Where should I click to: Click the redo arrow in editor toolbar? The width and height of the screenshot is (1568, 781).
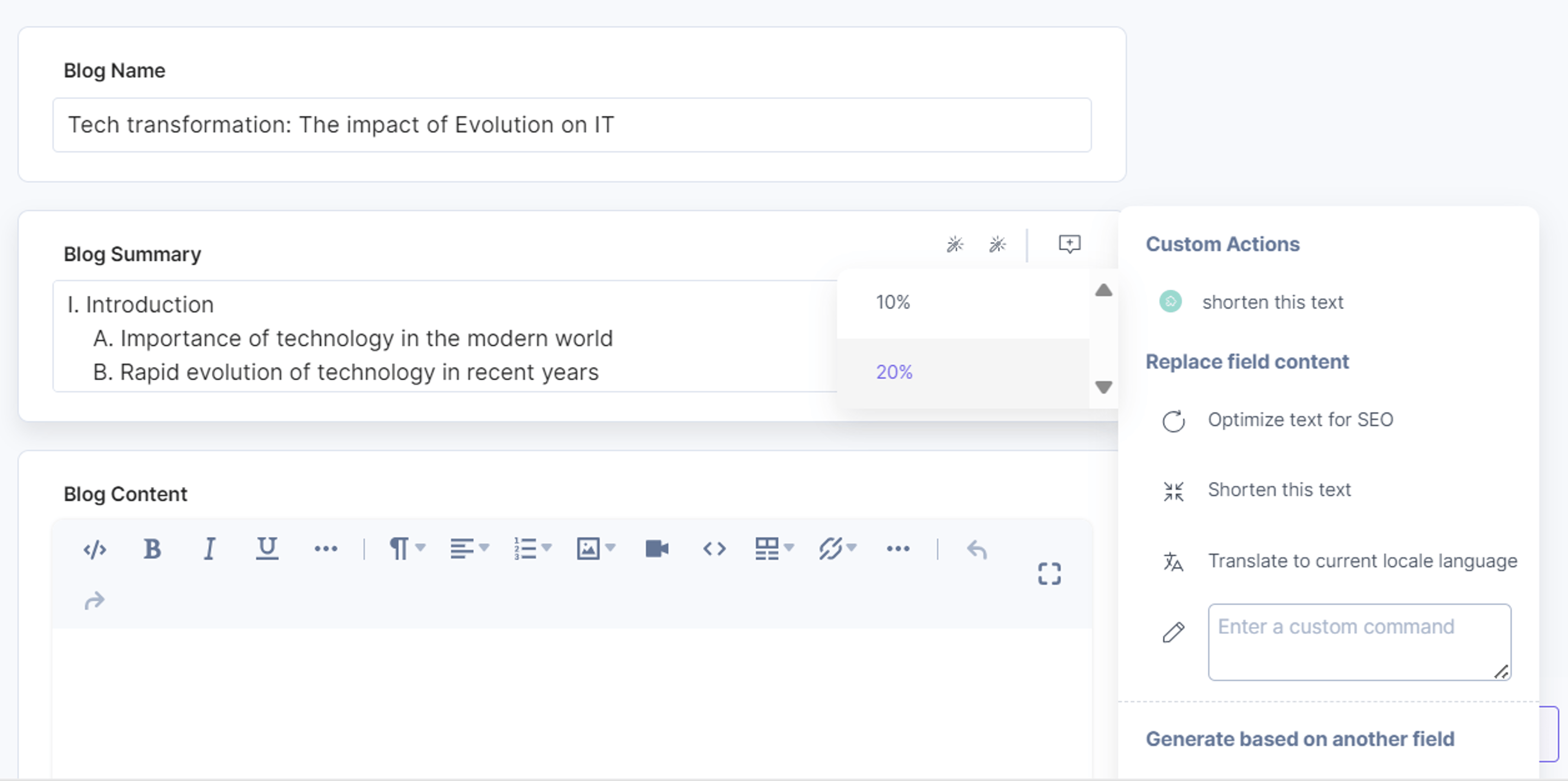click(x=95, y=601)
